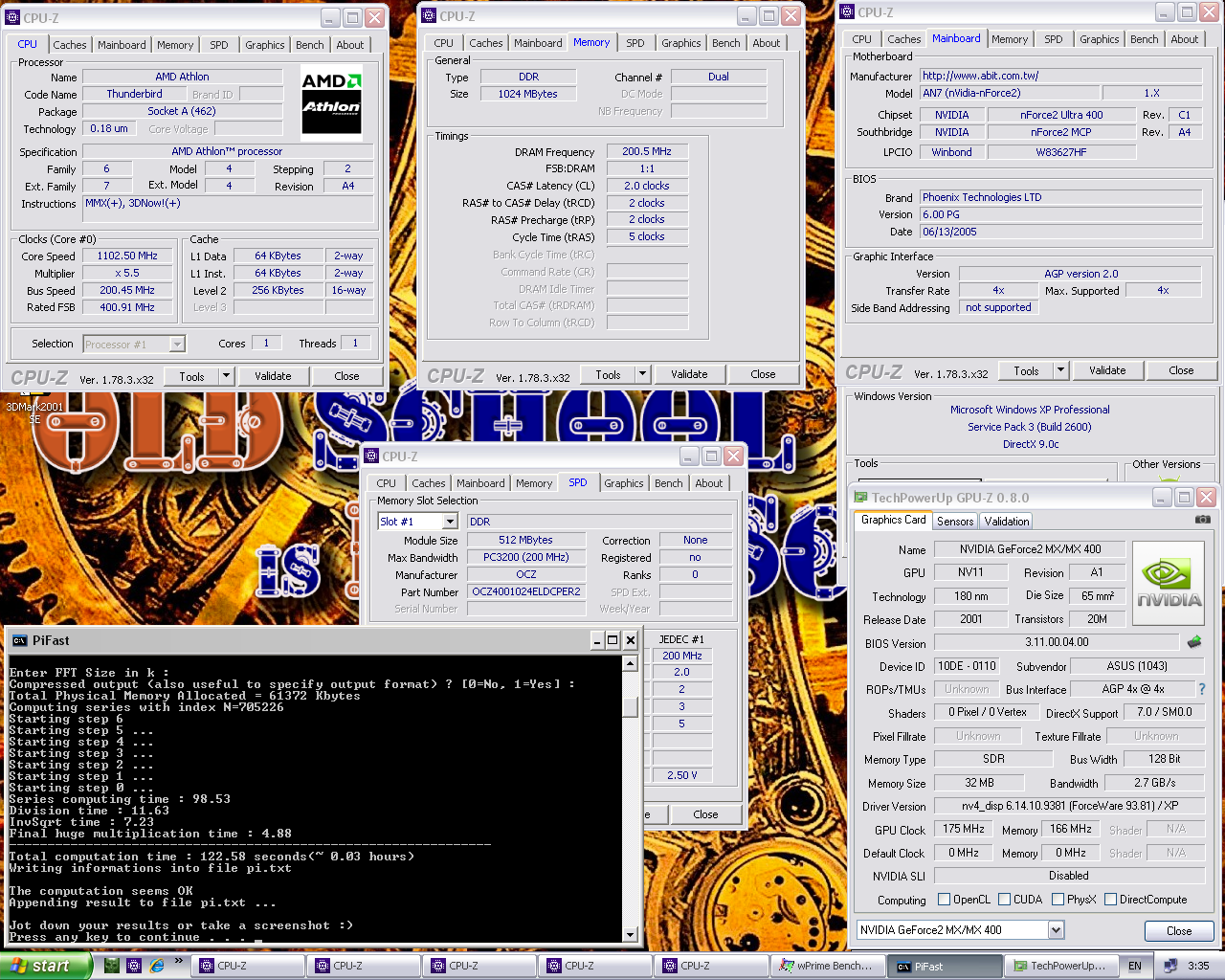Click the network tray icon near clock
Viewport: 1225px width, 980px height.
[x=1169, y=966]
